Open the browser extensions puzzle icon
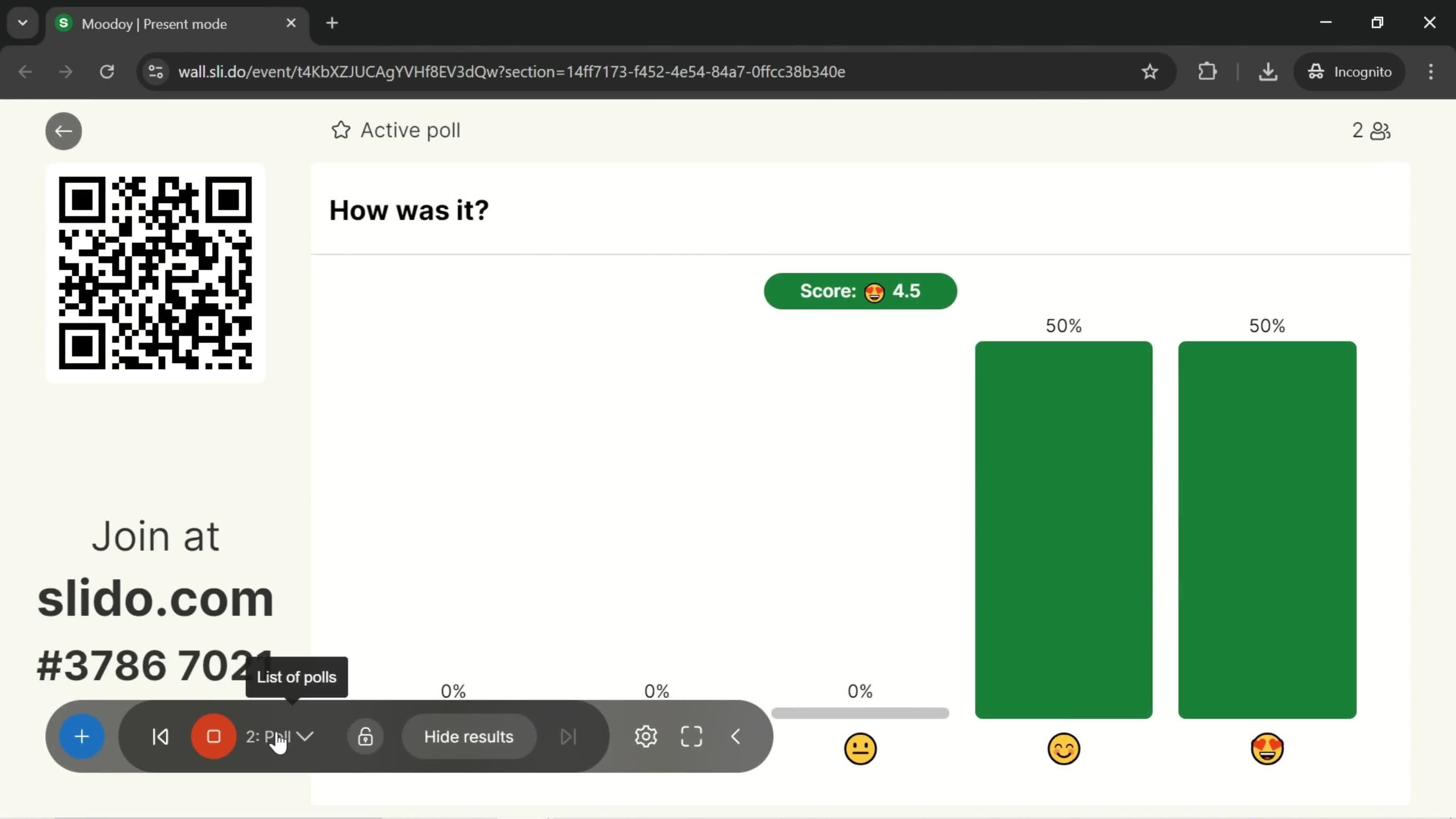The image size is (1456, 819). tap(1207, 72)
